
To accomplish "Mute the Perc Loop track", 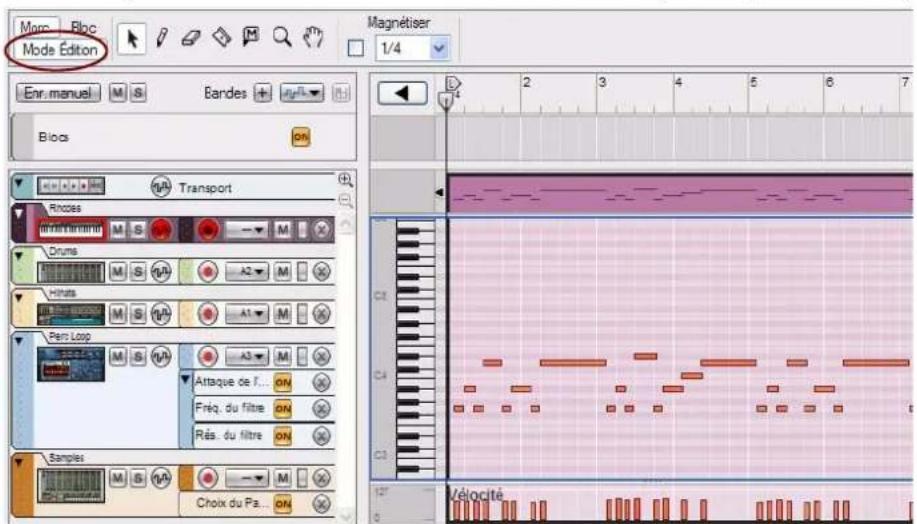I will [x=118, y=356].
